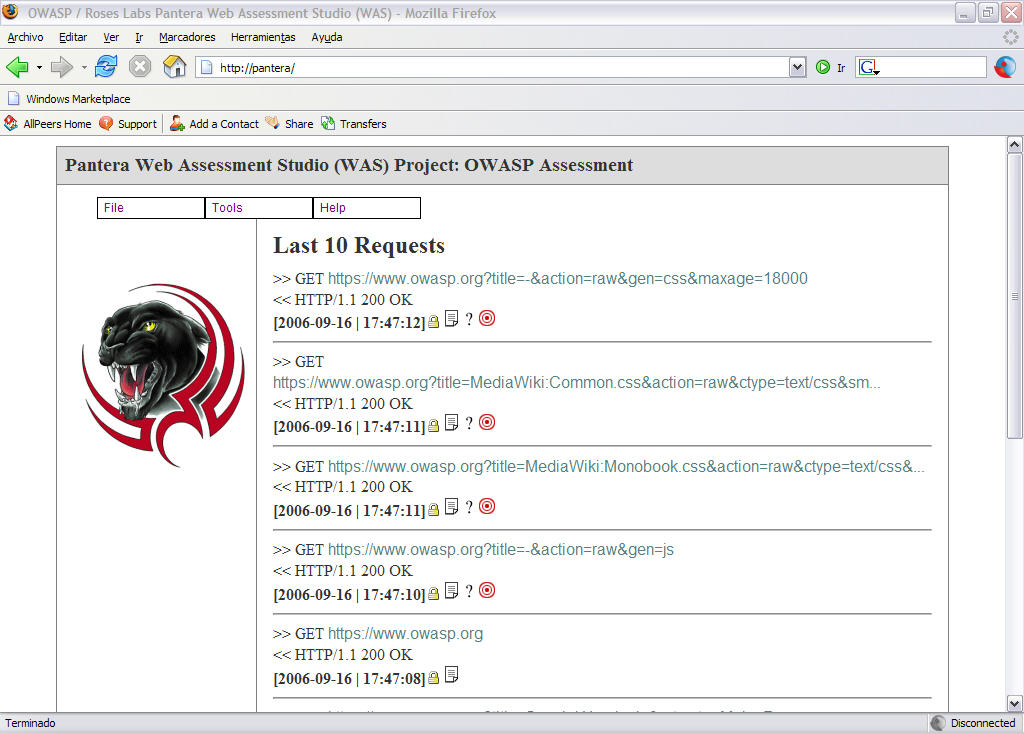Open the Windows Marketplace bookmark
The image size is (1024, 734).
pos(69,99)
